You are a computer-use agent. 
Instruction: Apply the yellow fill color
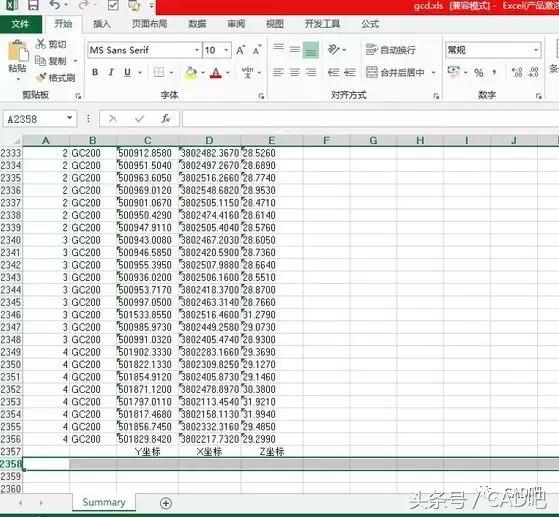pyautogui.click(x=191, y=73)
